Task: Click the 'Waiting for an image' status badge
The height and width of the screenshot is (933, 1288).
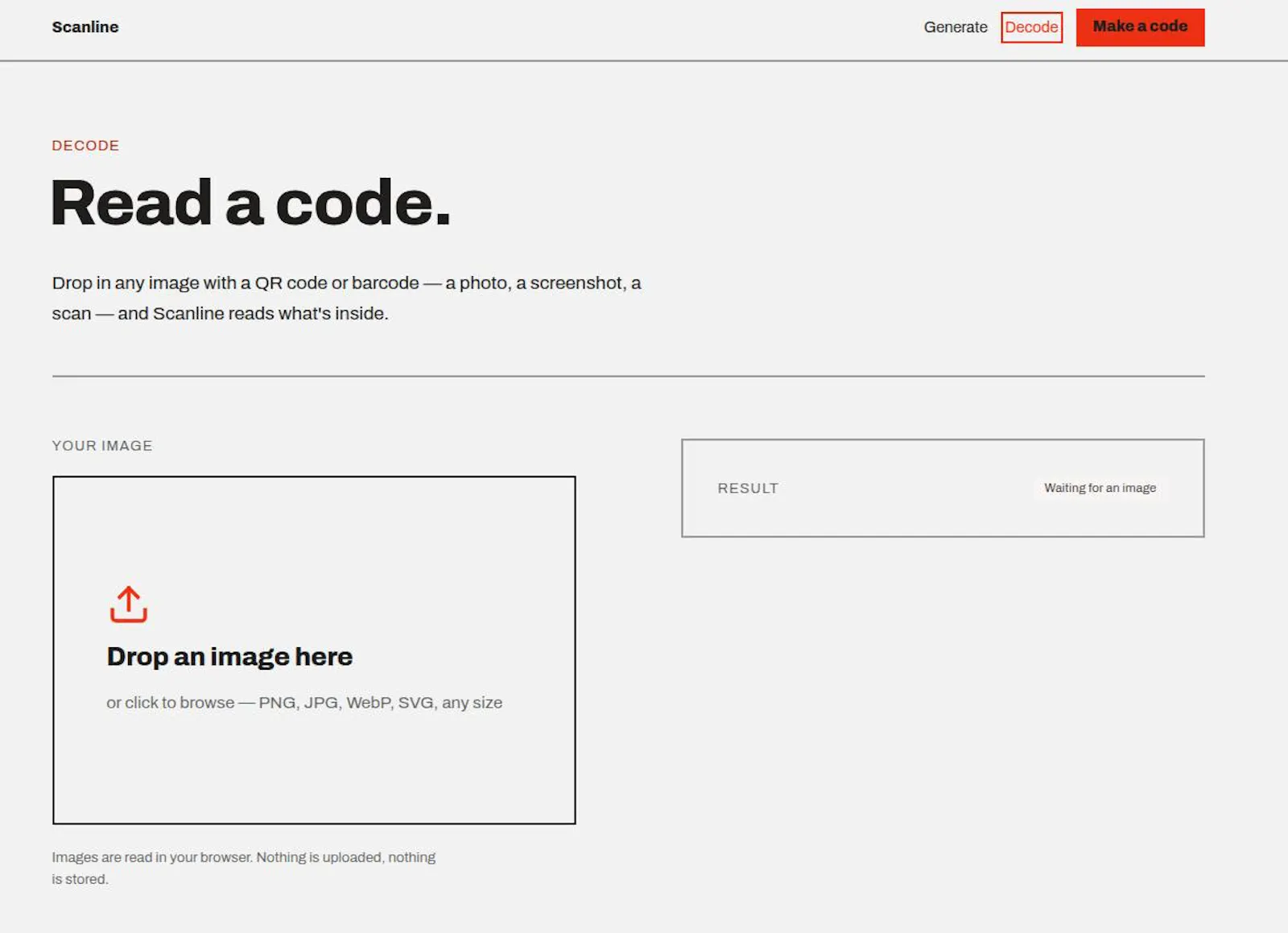Action: [x=1100, y=488]
